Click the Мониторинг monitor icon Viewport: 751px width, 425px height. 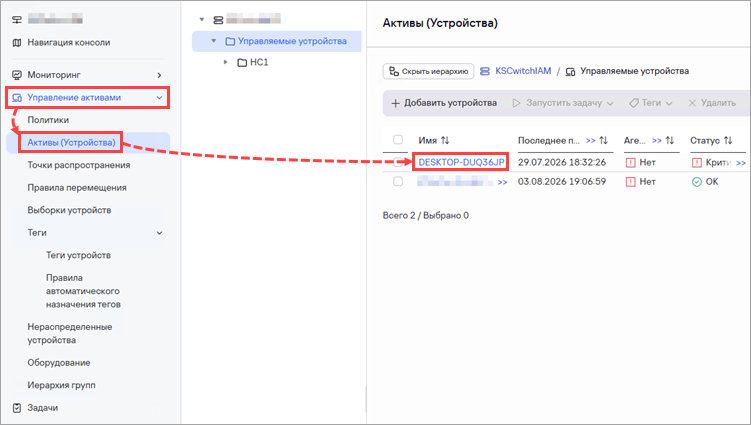17,75
